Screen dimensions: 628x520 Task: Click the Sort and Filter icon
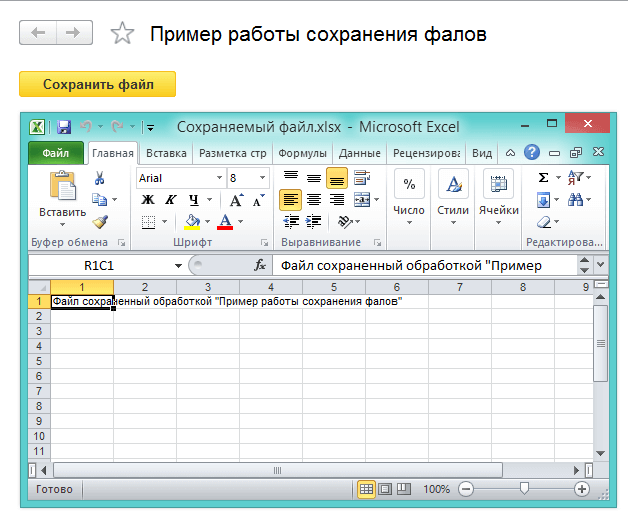[x=575, y=177]
